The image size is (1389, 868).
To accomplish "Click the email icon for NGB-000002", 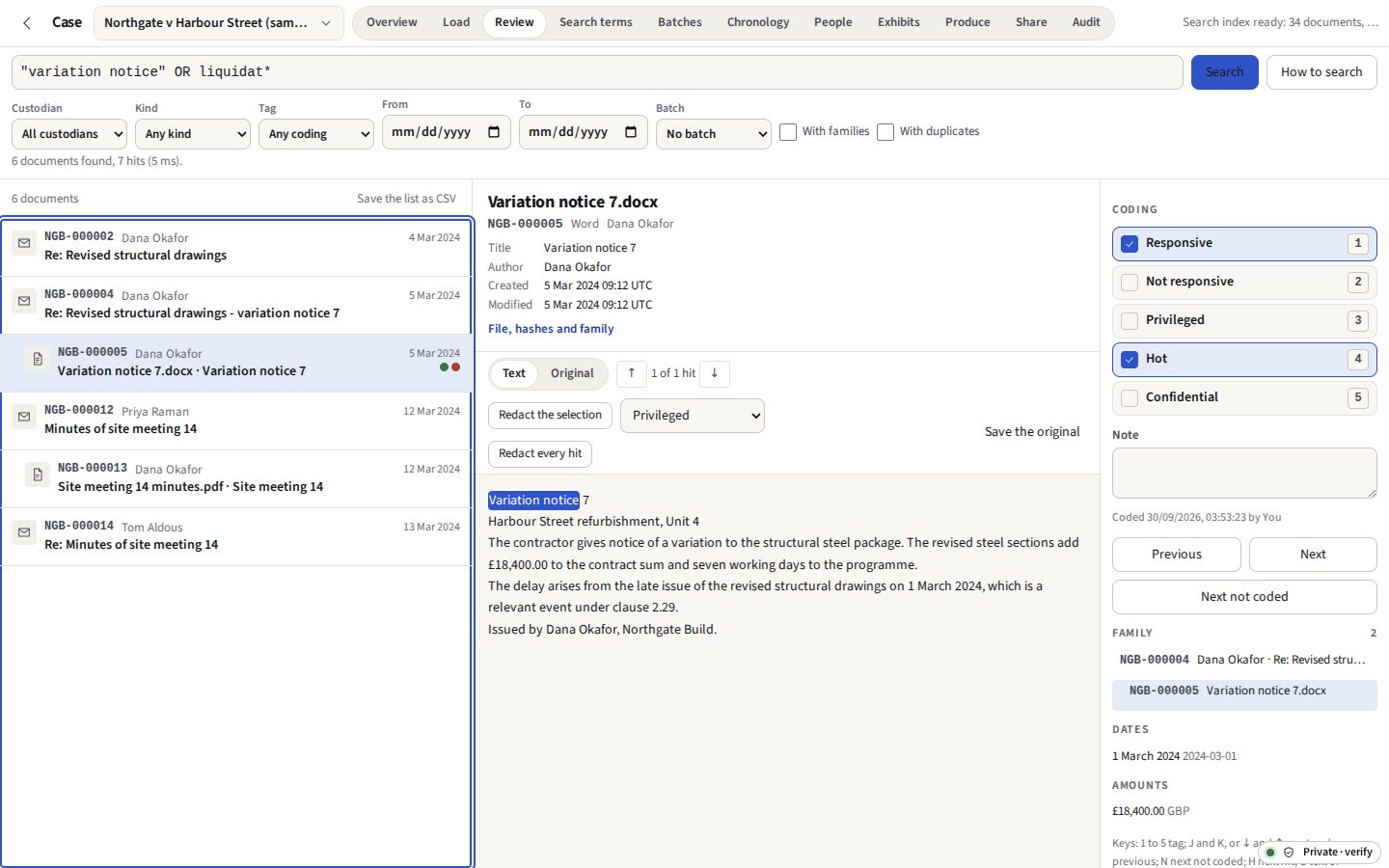I will (24, 243).
